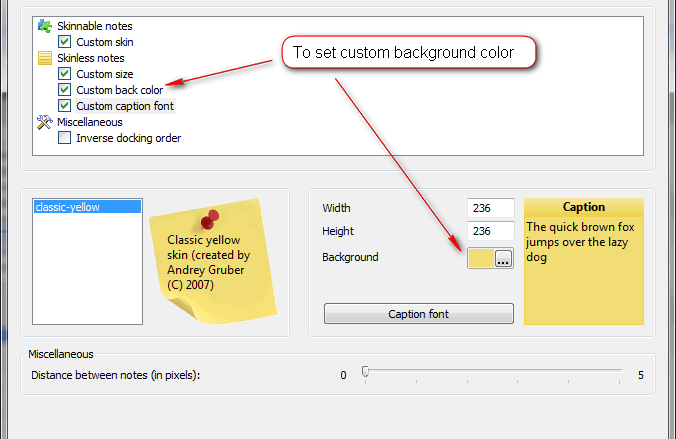This screenshot has width=676, height=439.
Task: Click the Skinnable notes puzzle icon
Action: click(44, 26)
